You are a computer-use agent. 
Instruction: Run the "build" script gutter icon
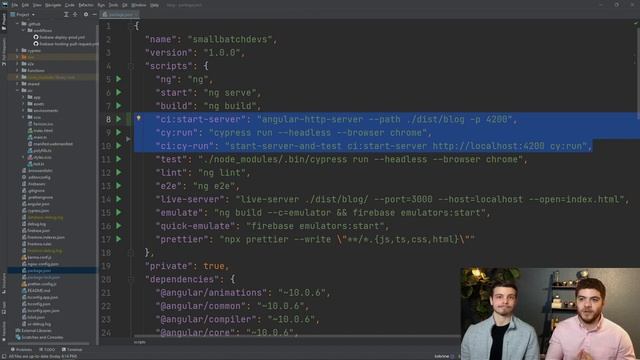[x=119, y=106]
